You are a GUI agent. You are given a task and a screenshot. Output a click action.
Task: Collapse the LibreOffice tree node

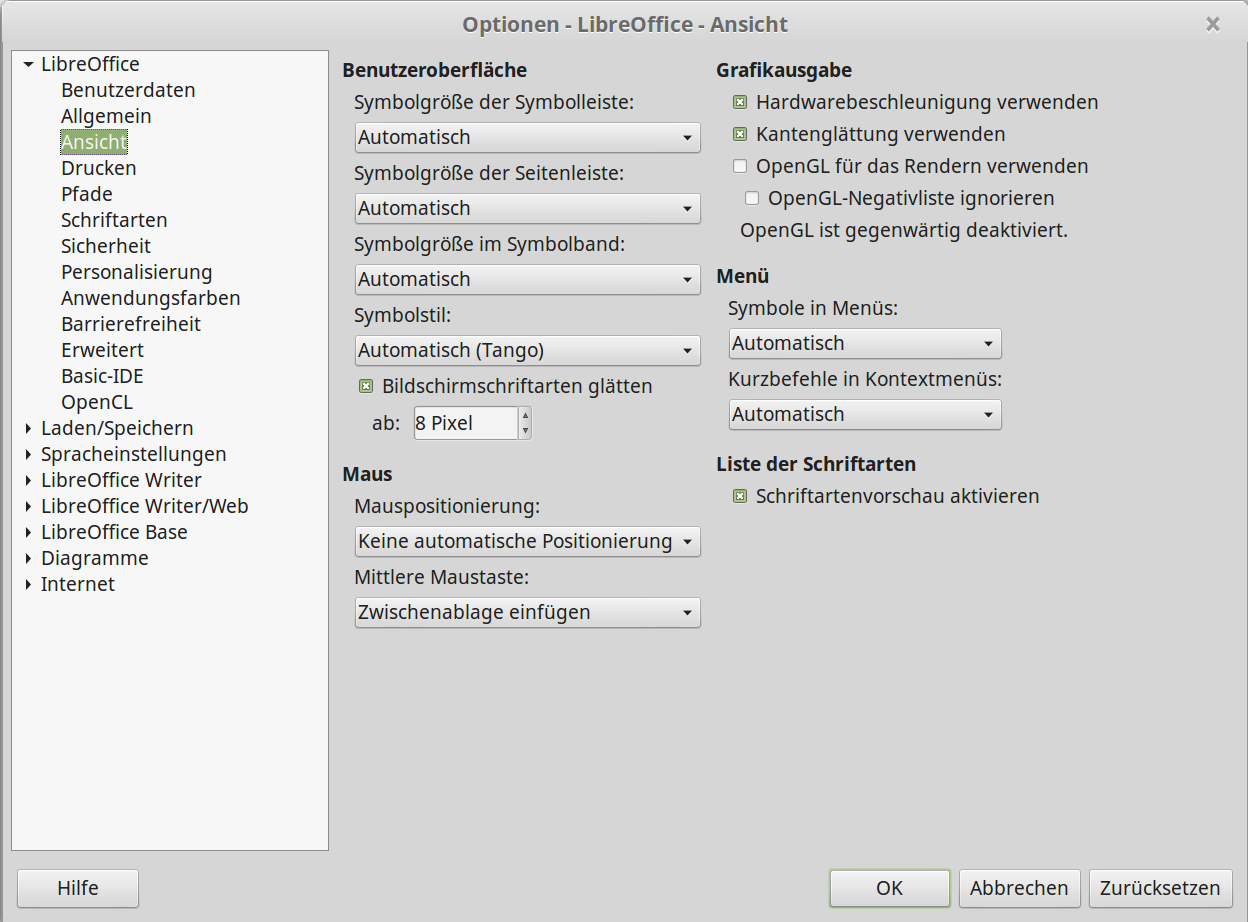pos(28,65)
